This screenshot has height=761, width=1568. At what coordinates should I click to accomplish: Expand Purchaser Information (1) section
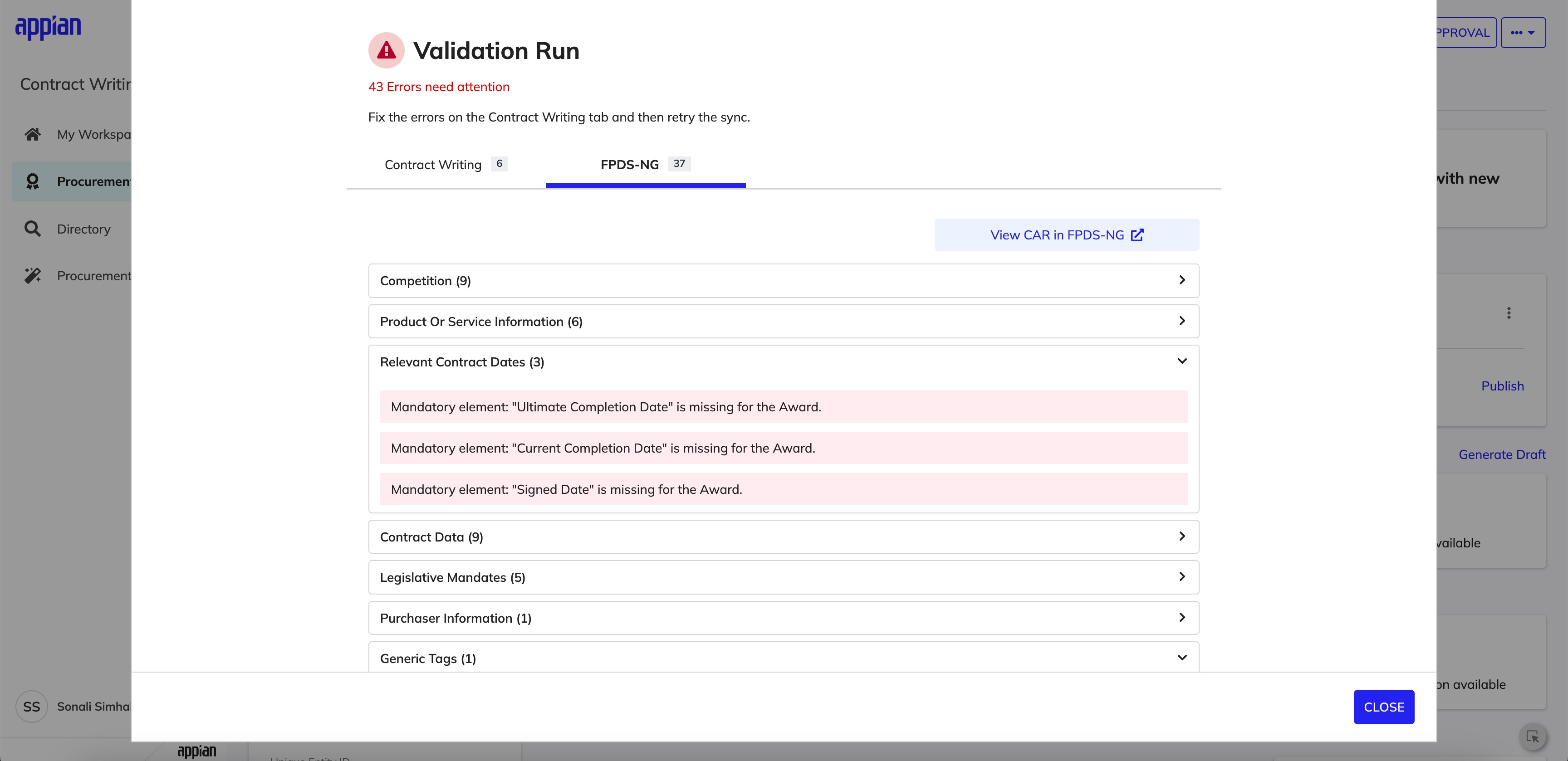(784, 618)
